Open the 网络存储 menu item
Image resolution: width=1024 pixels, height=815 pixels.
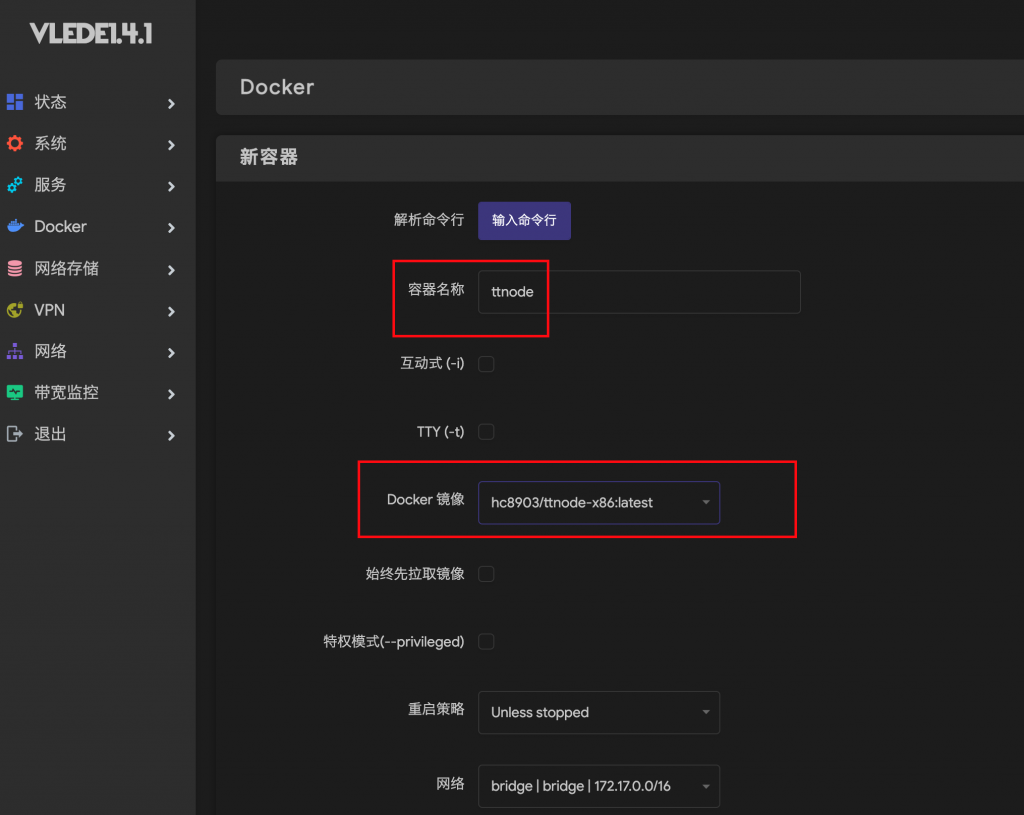pyautogui.click(x=67, y=269)
